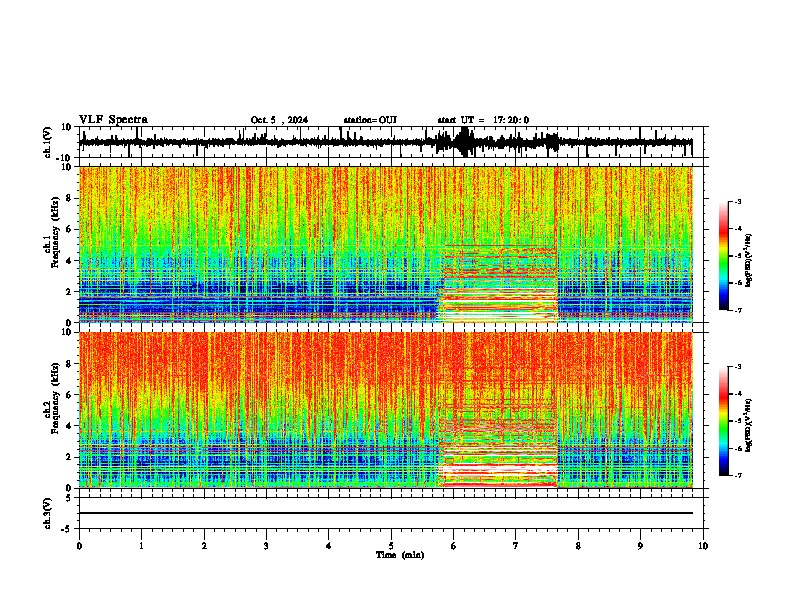This screenshot has width=792, height=612.
Task: Click the "-7" label on ch.1 color bar
Action: [x=737, y=310]
